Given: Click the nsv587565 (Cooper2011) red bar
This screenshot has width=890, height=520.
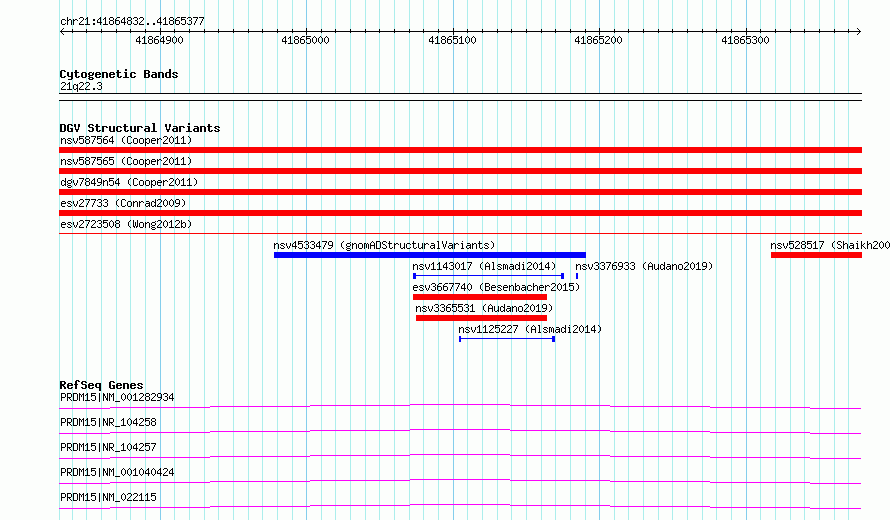Looking at the screenshot, I should [x=460, y=171].
